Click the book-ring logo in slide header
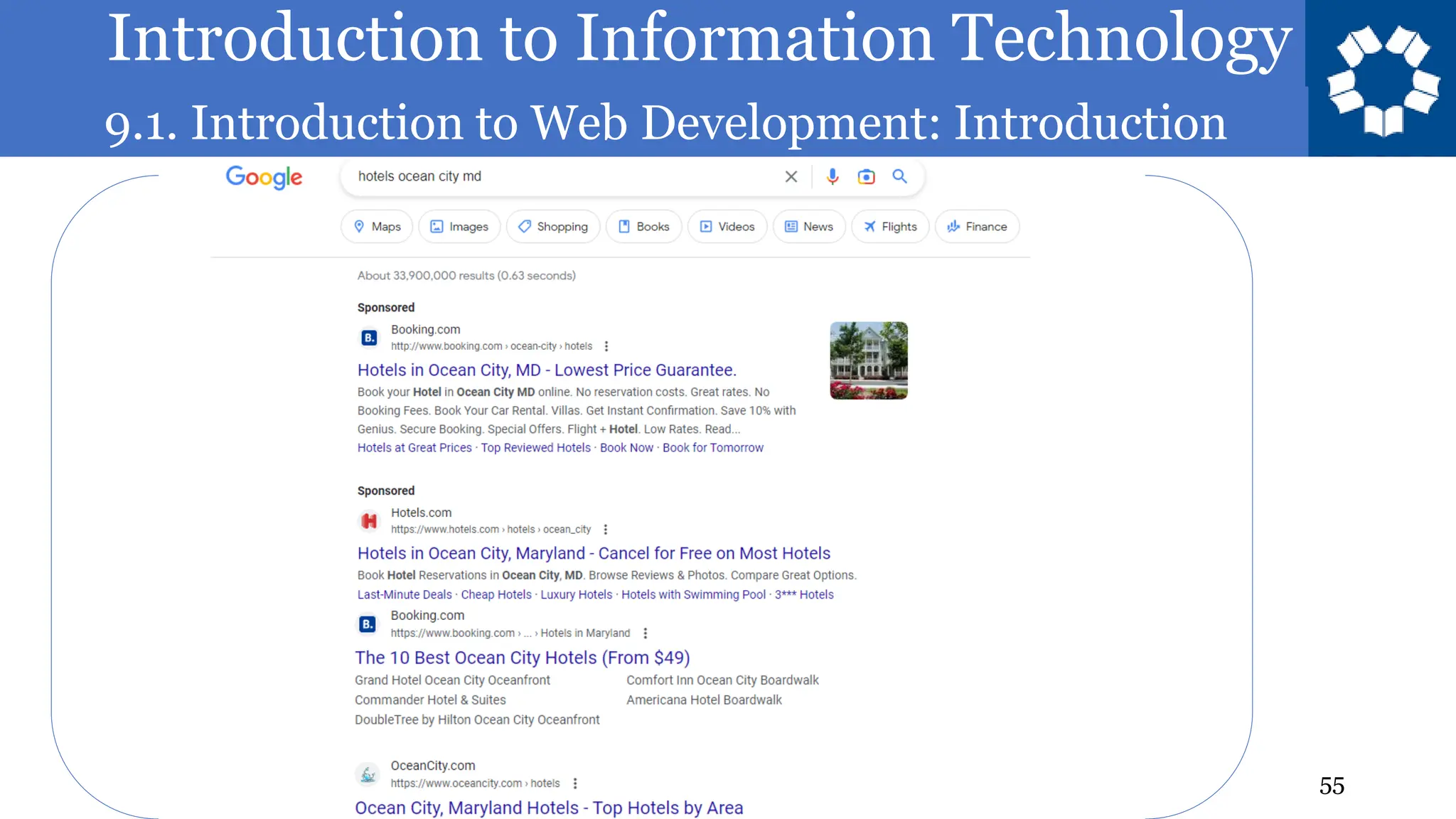Viewport: 1456px width, 819px height. coord(1383,80)
